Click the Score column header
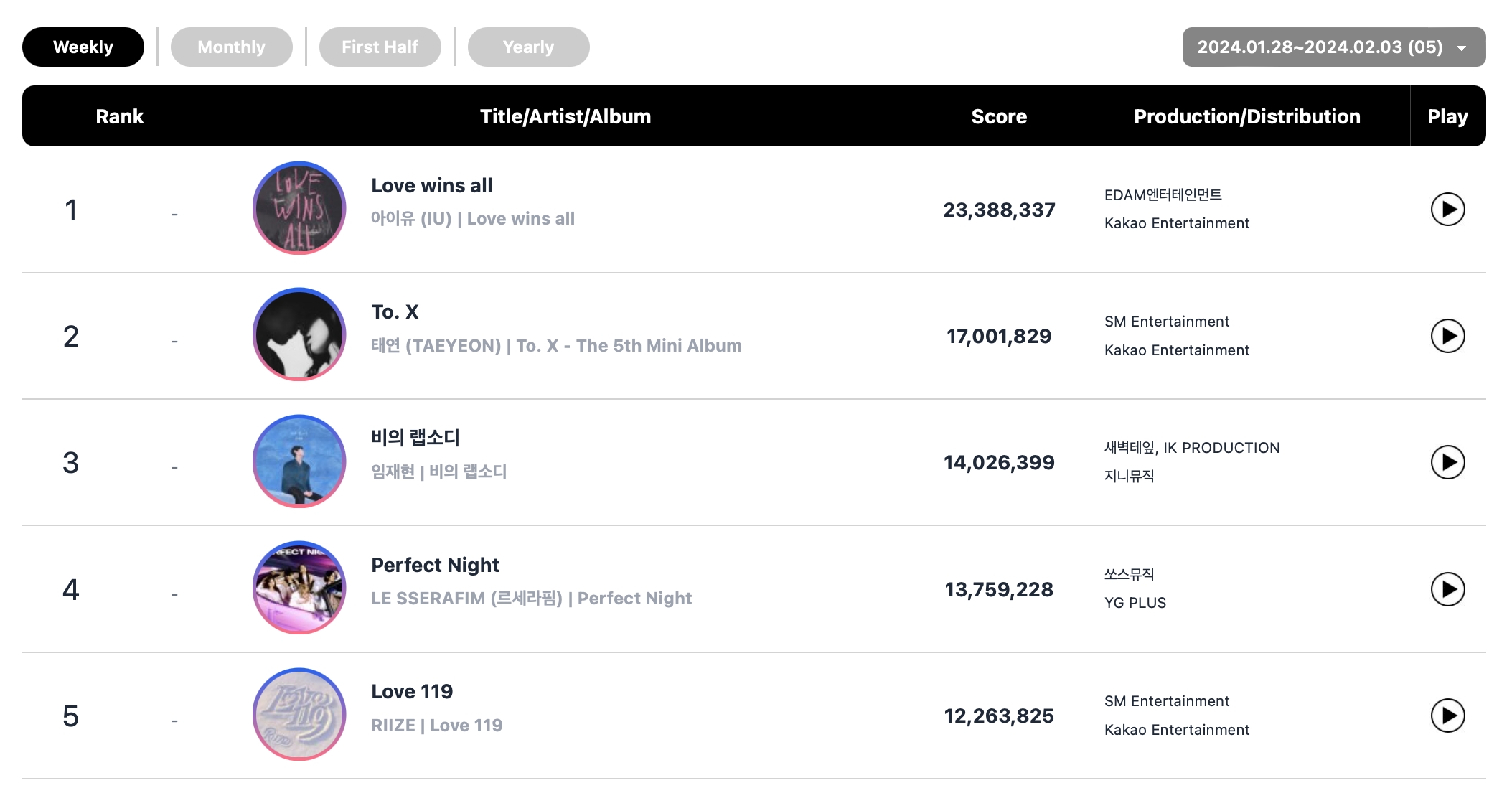The width and height of the screenshot is (1512, 788). (998, 116)
